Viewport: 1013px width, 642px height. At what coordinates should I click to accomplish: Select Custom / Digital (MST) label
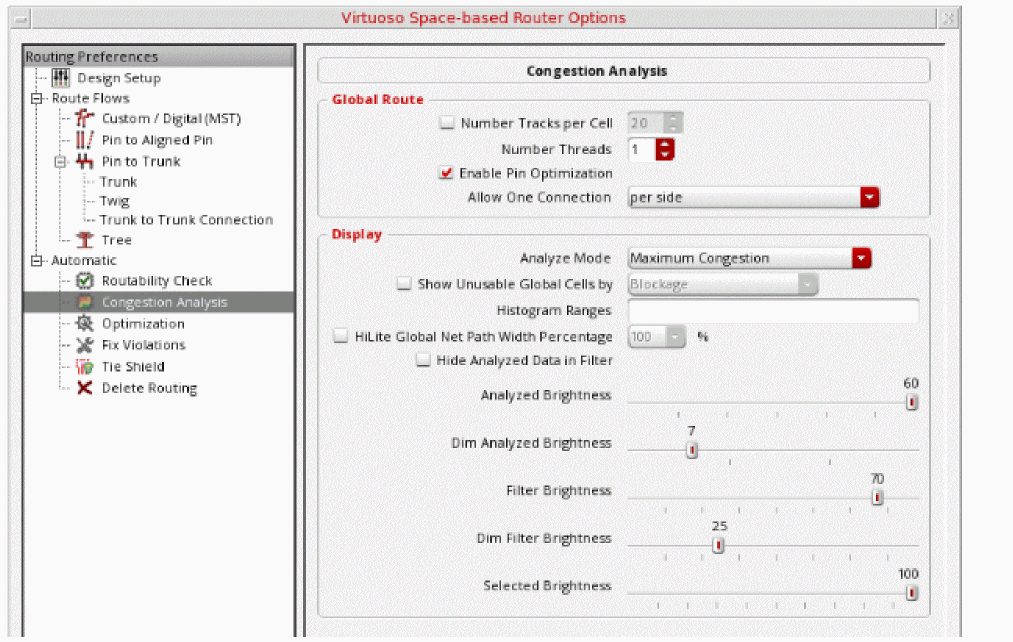point(171,119)
